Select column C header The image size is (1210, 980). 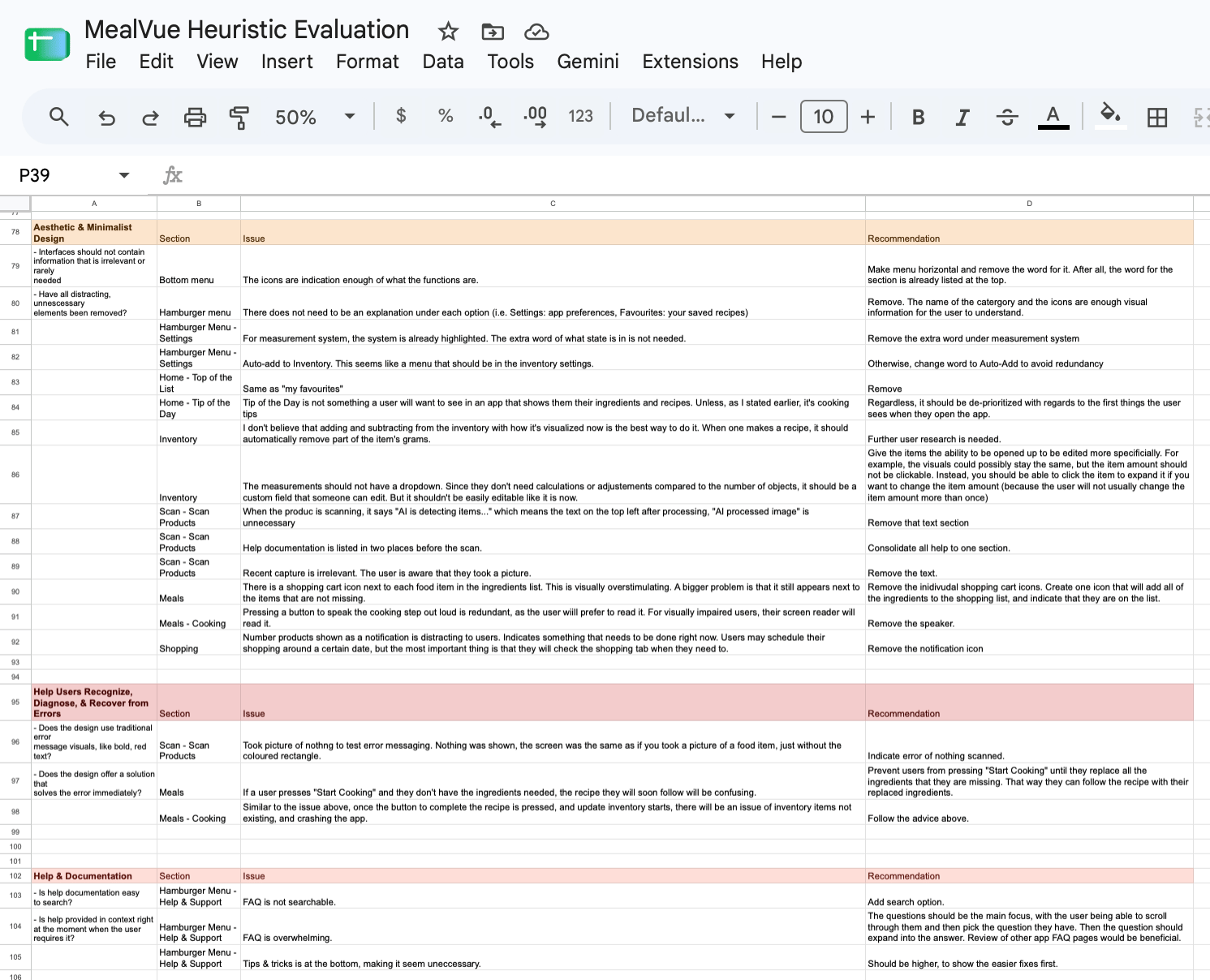pos(553,204)
